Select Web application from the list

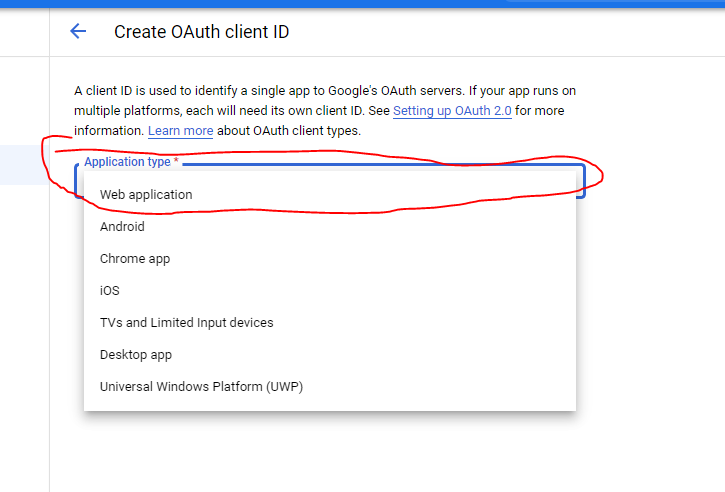[146, 194]
